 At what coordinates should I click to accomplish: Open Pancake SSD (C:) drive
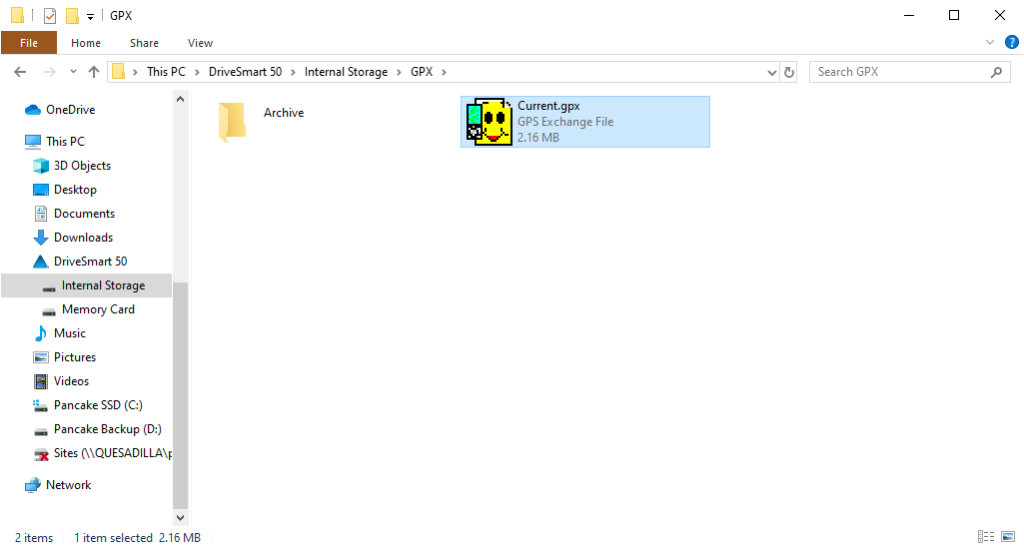coord(98,405)
